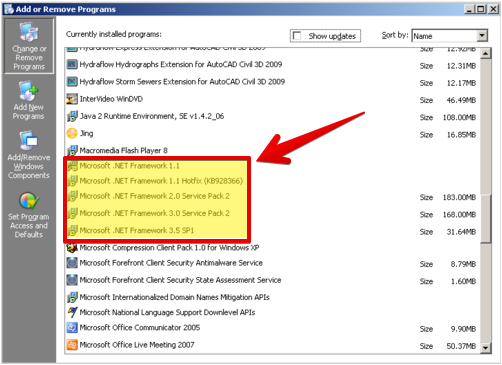Select Microsoft Office Communicator 2005 entry

point(140,328)
